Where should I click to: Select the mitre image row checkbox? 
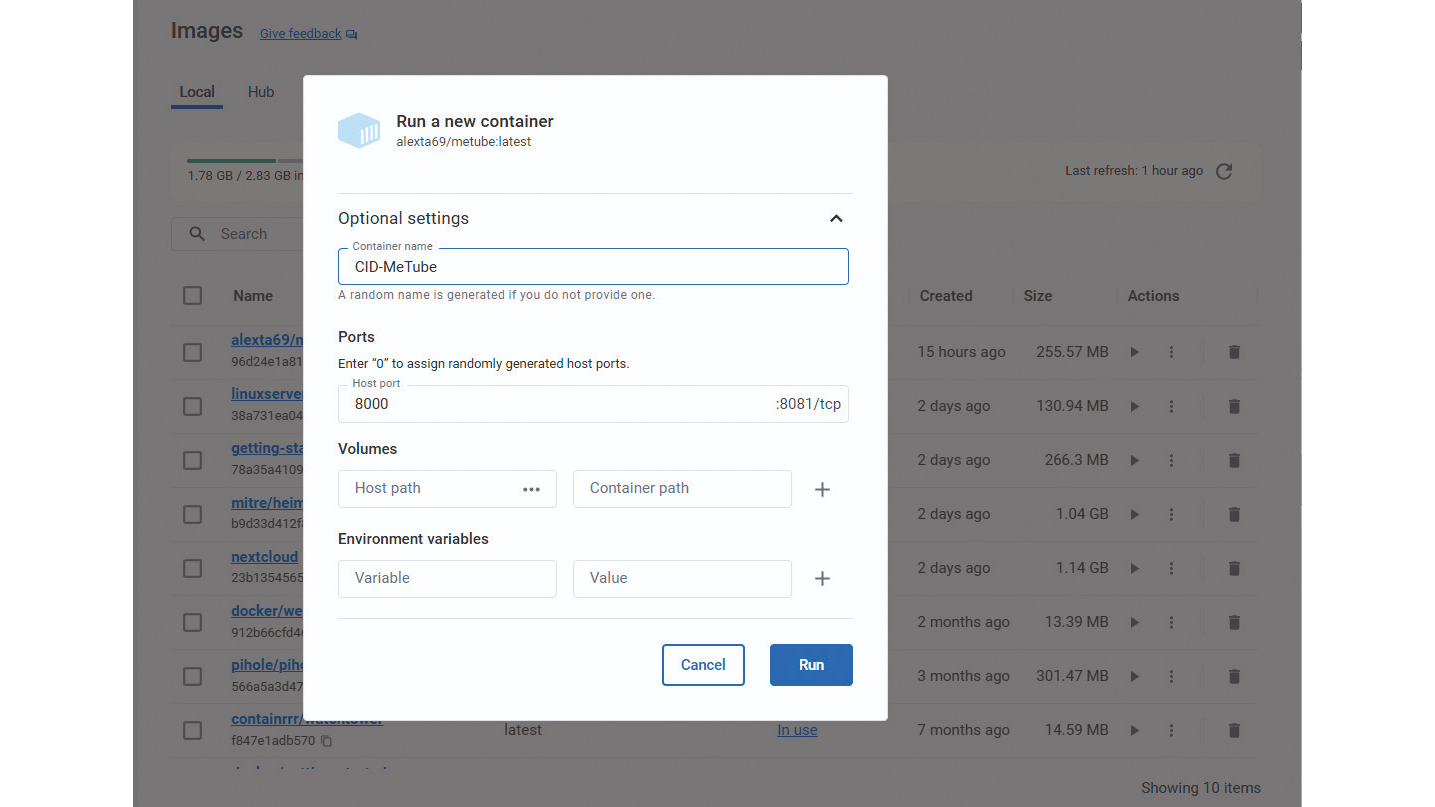(193, 514)
